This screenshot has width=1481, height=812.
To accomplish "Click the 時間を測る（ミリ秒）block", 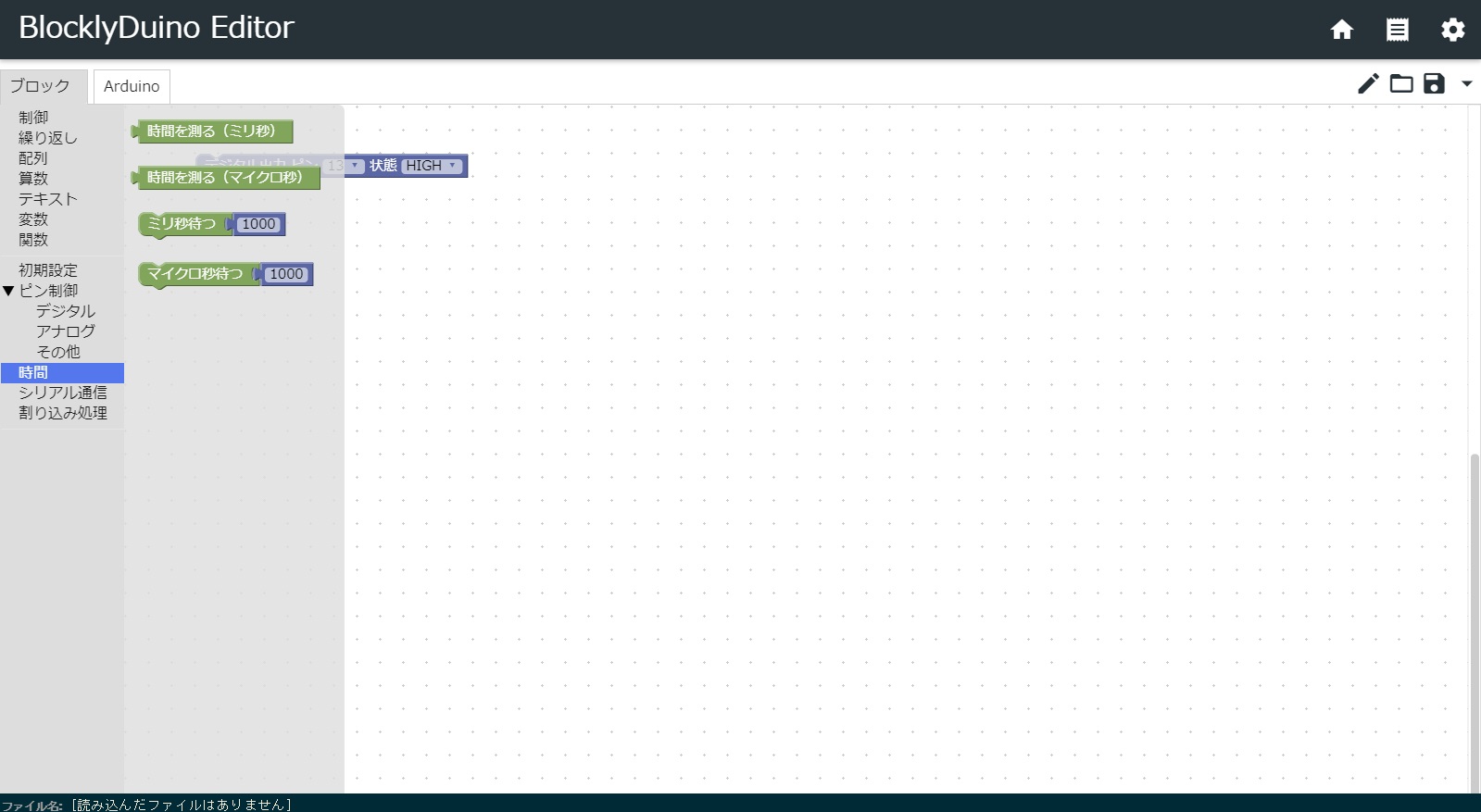I will pos(211,131).
